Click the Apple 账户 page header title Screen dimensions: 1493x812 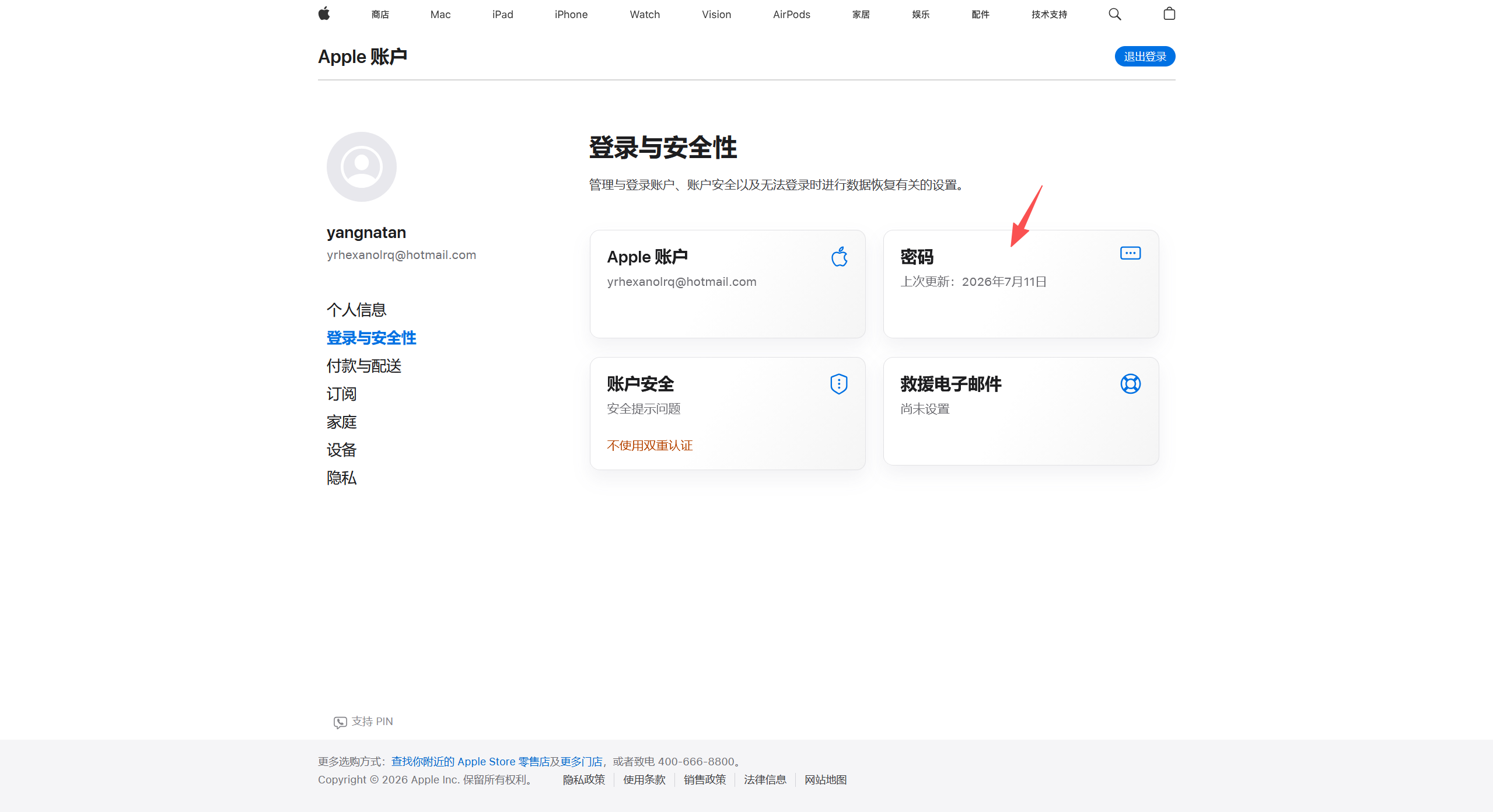pyautogui.click(x=362, y=57)
